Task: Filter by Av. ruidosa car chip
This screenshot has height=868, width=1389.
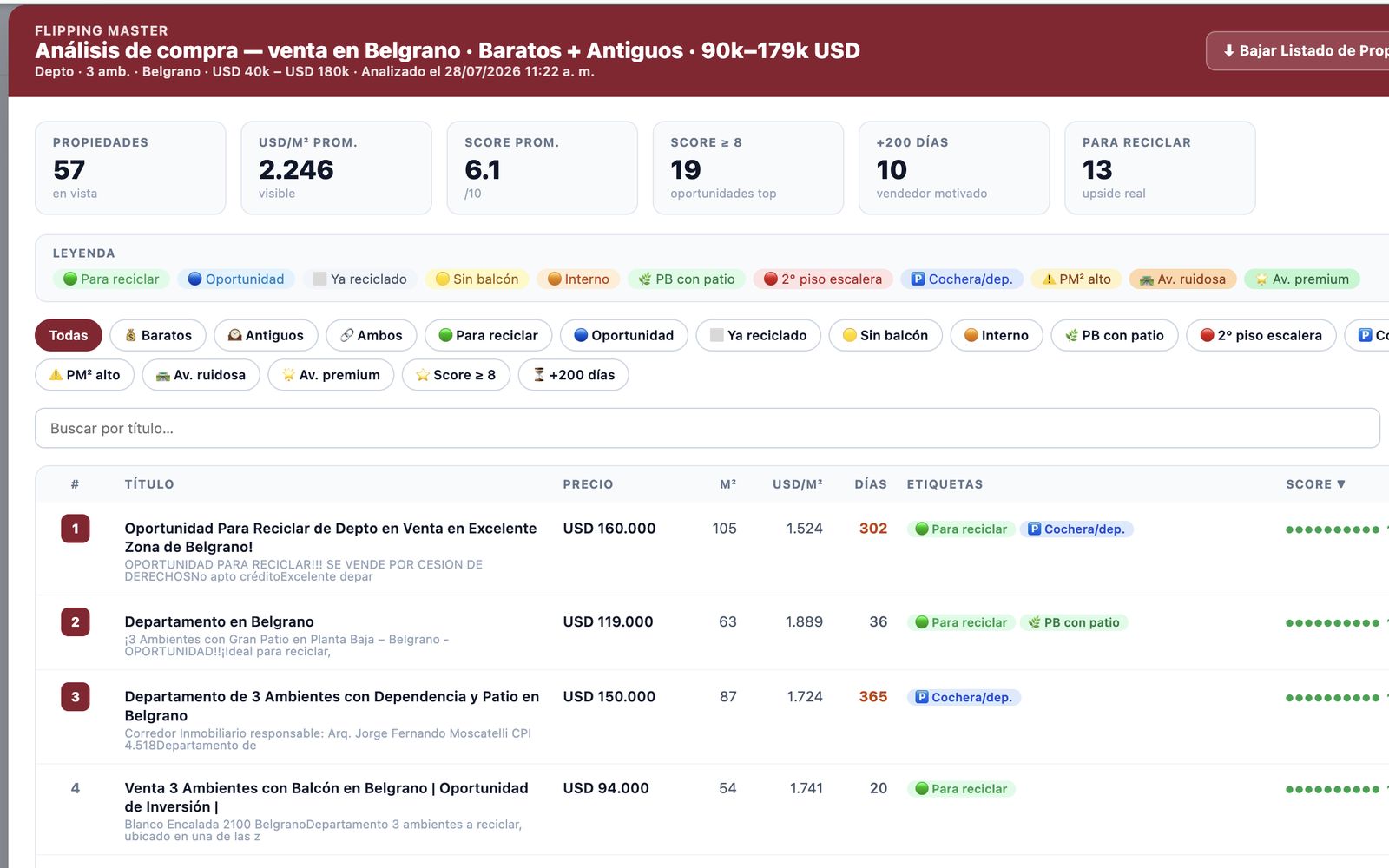Action: 201,375
